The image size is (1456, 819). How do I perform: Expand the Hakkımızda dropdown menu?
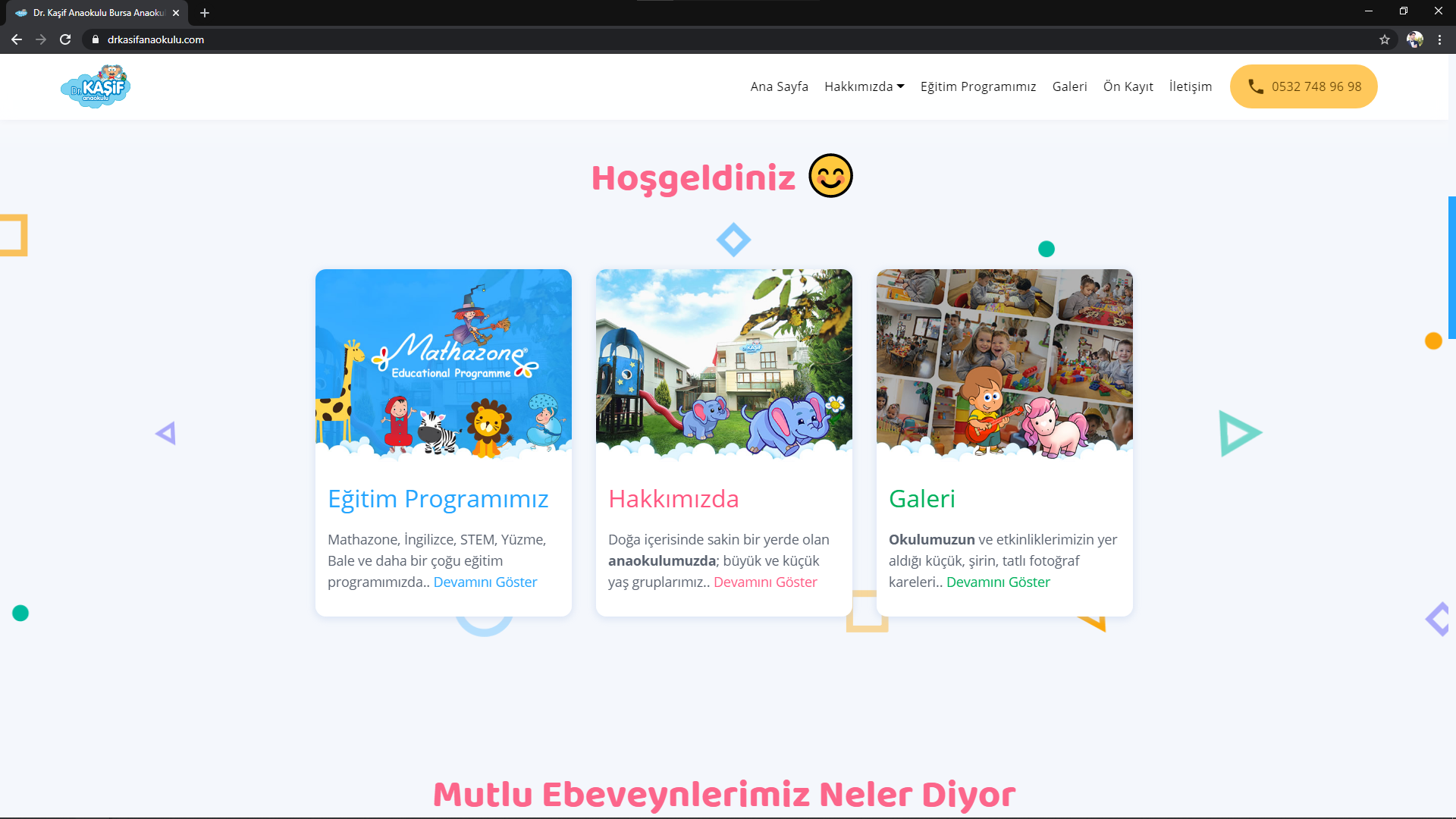(x=864, y=86)
